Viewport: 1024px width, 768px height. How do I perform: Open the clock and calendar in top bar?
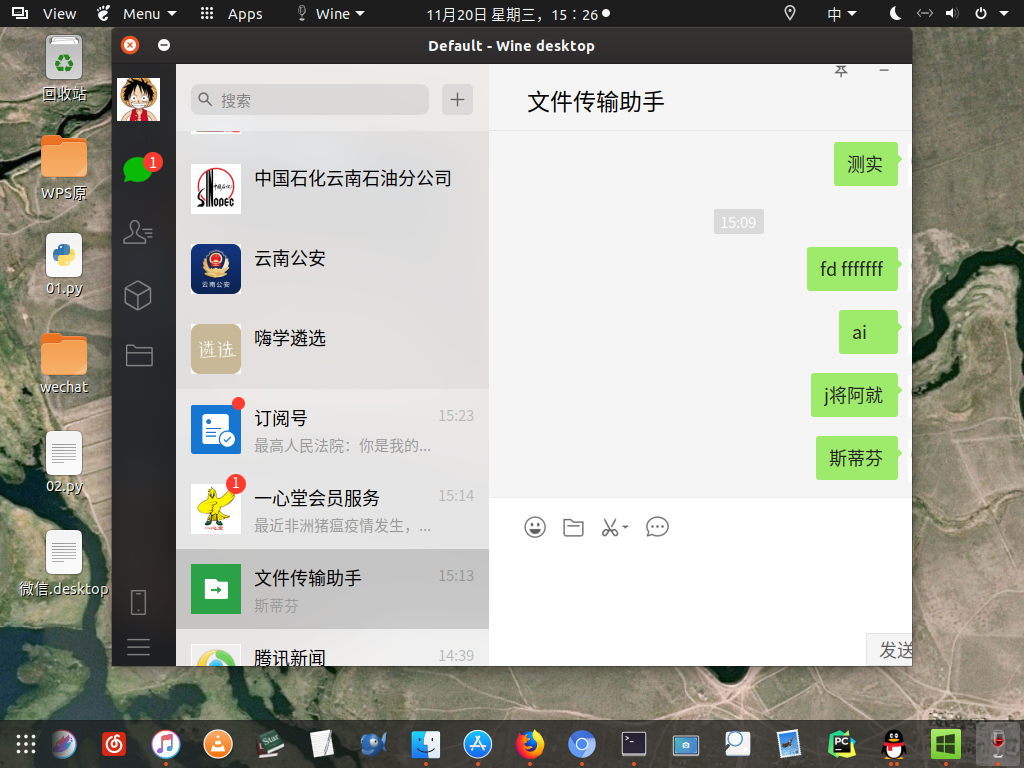[518, 14]
